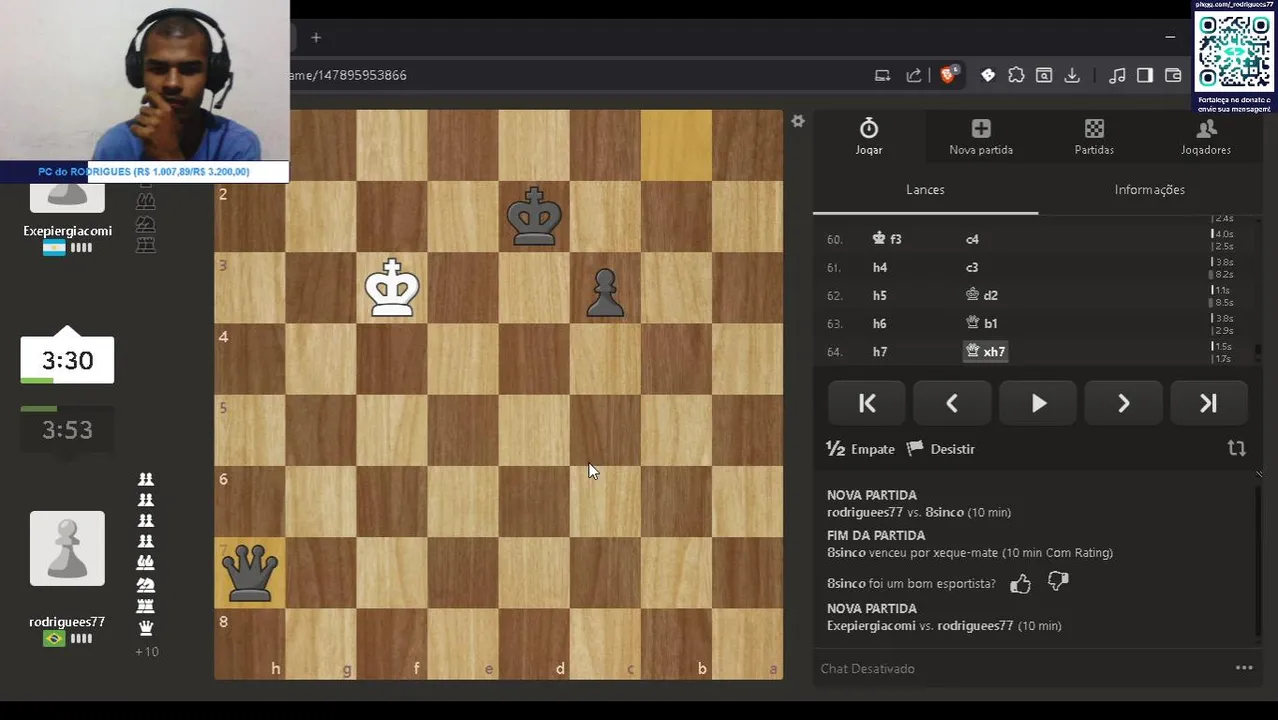Click the 3:30 clock display
1278x720 pixels.
(67, 360)
